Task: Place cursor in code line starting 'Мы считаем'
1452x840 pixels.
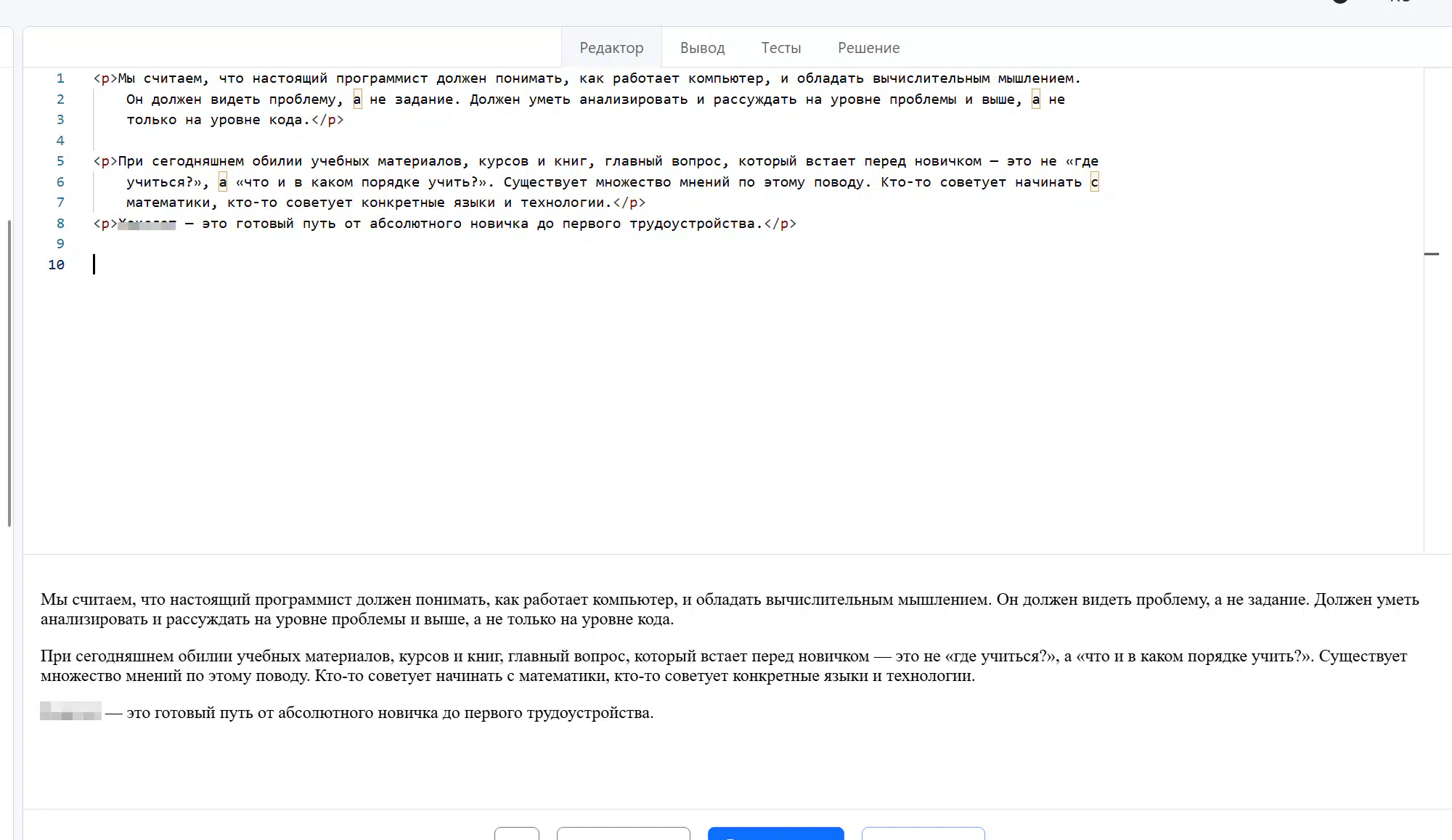Action: pyautogui.click(x=587, y=78)
